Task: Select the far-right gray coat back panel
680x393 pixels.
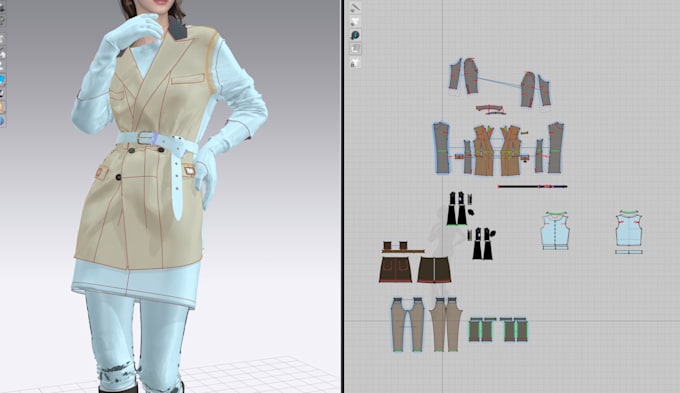Action: click(555, 148)
